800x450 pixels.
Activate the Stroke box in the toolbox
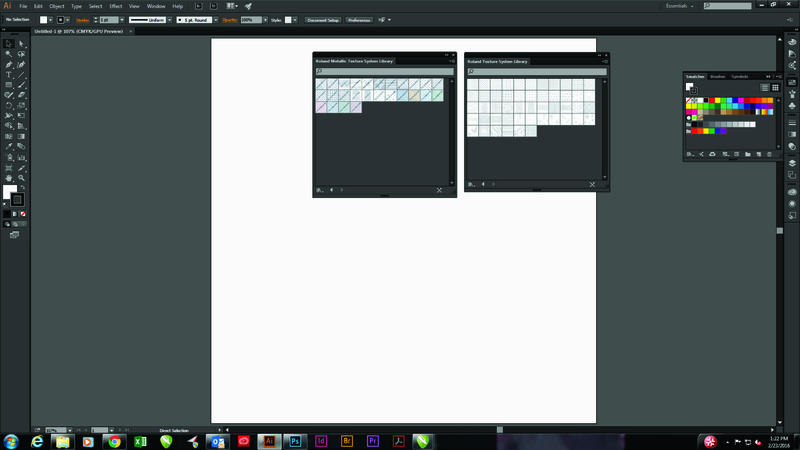coord(17,199)
